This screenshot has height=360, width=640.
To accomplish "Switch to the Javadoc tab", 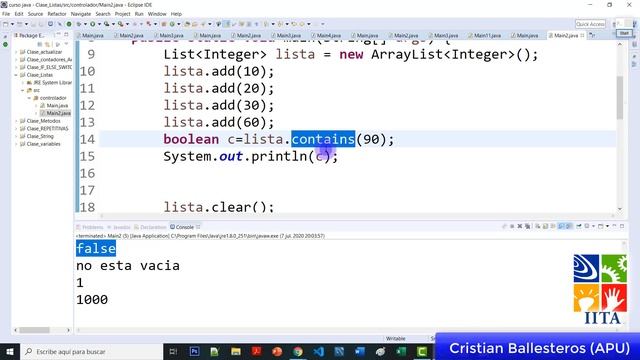I will [x=119, y=227].
